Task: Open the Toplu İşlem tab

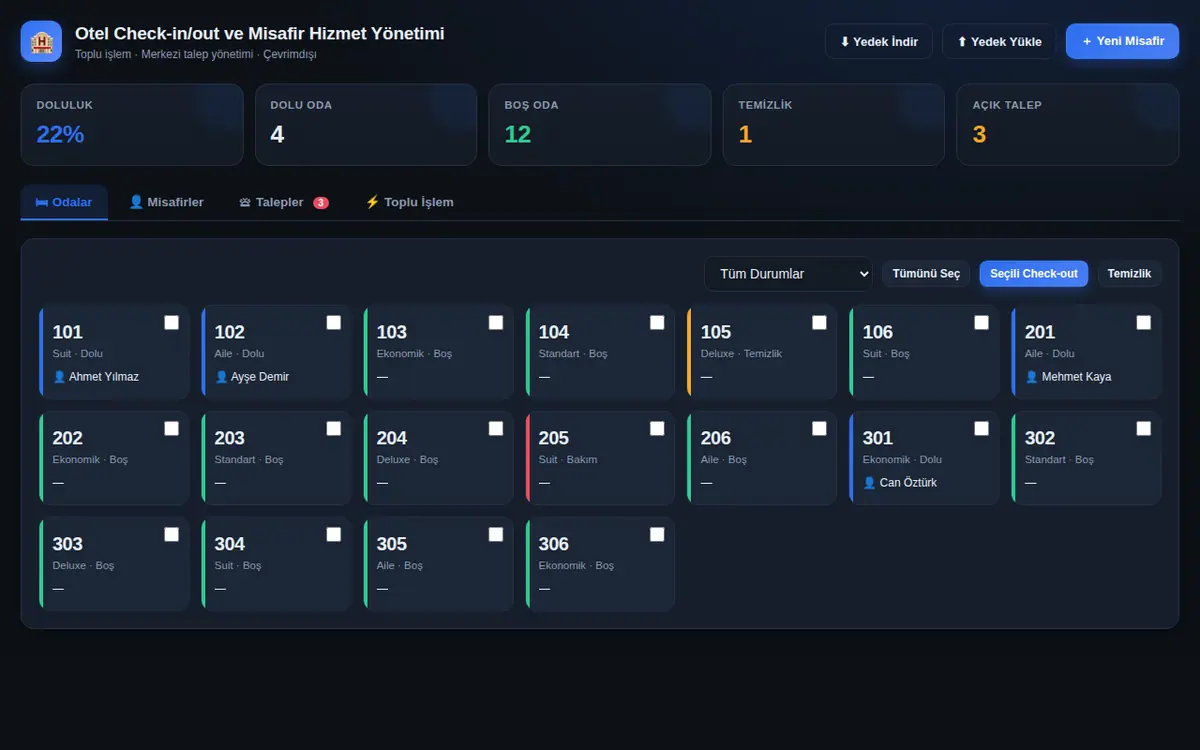Action: point(409,202)
